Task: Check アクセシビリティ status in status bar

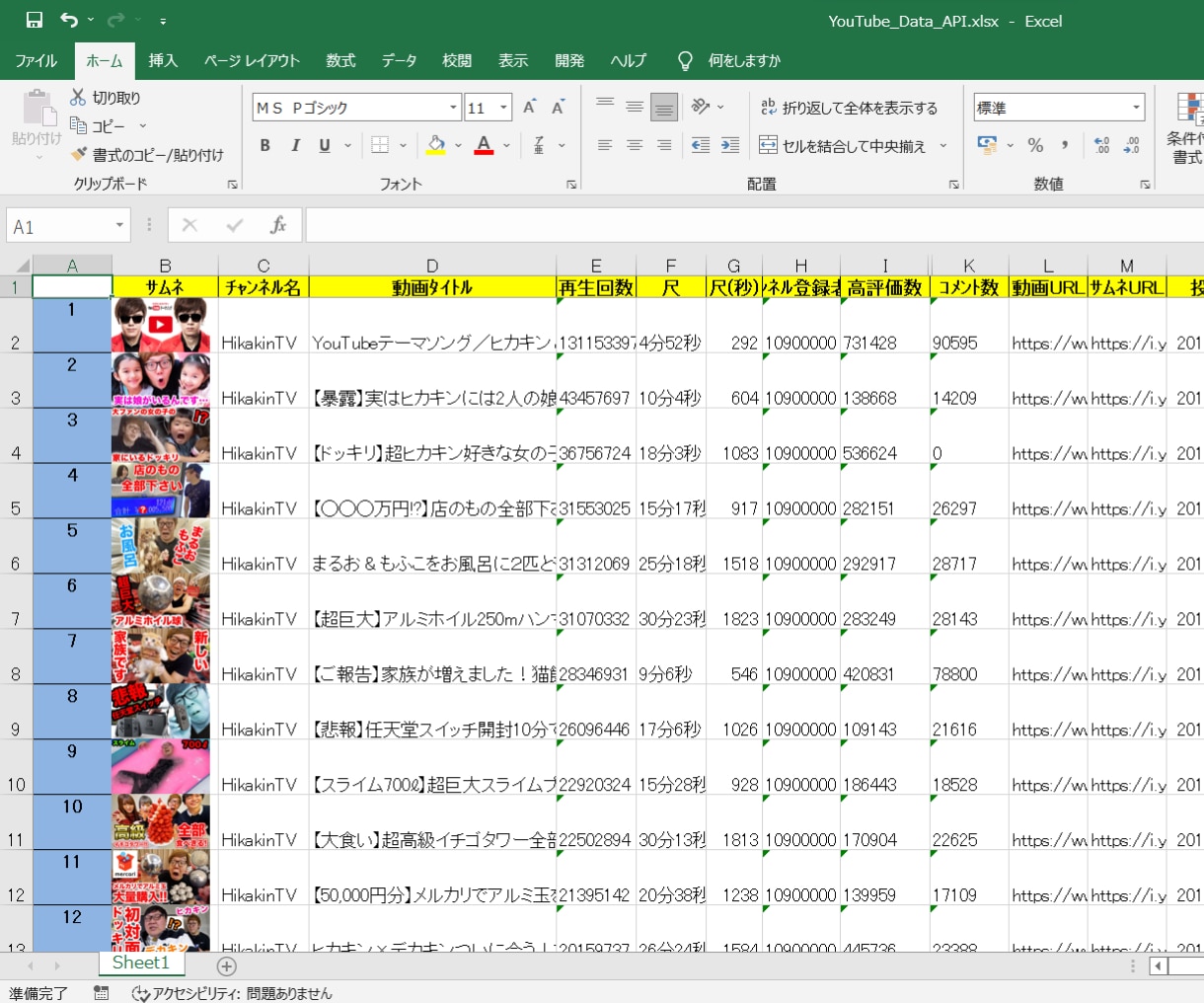Action: (x=233, y=993)
